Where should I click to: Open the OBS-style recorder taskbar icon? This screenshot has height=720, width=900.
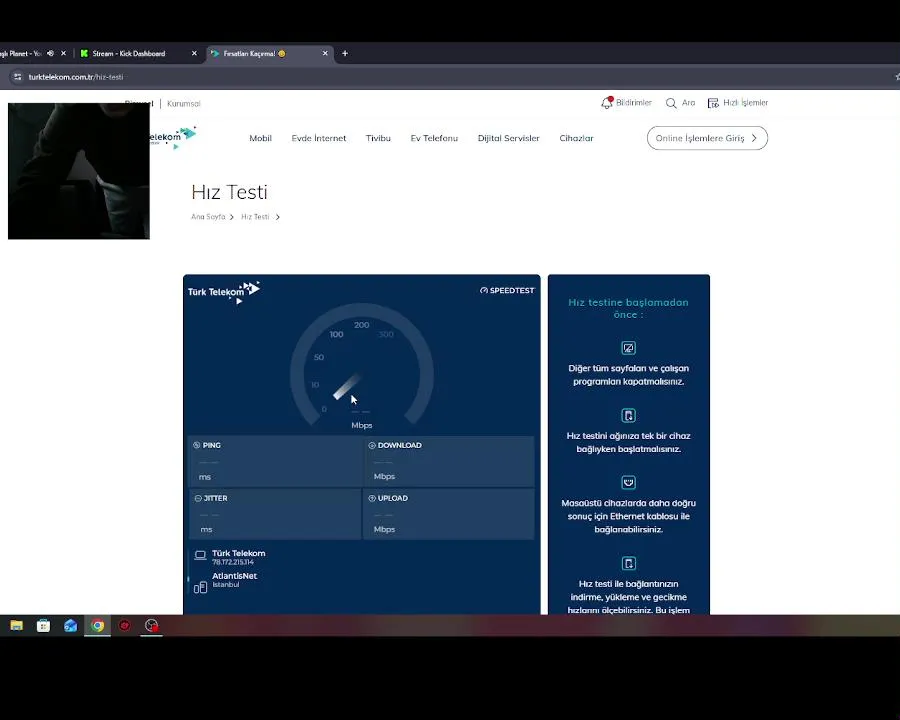(152, 626)
